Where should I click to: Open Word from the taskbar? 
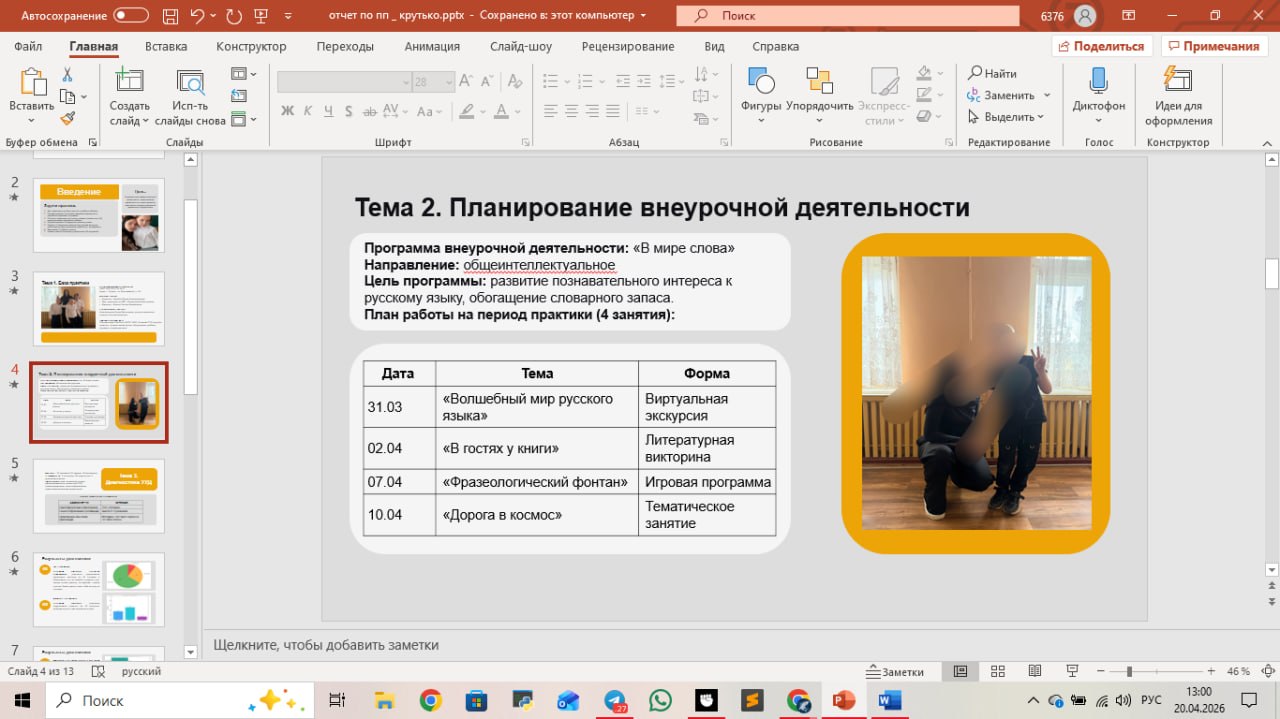(x=890, y=701)
